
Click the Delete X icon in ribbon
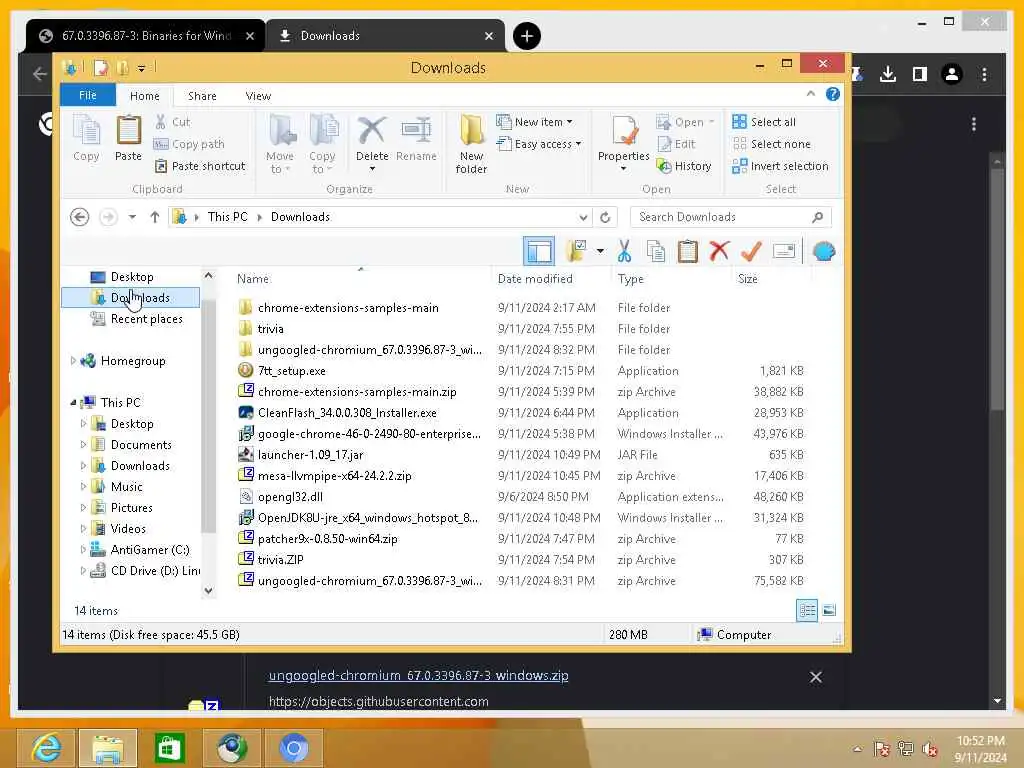[372, 131]
